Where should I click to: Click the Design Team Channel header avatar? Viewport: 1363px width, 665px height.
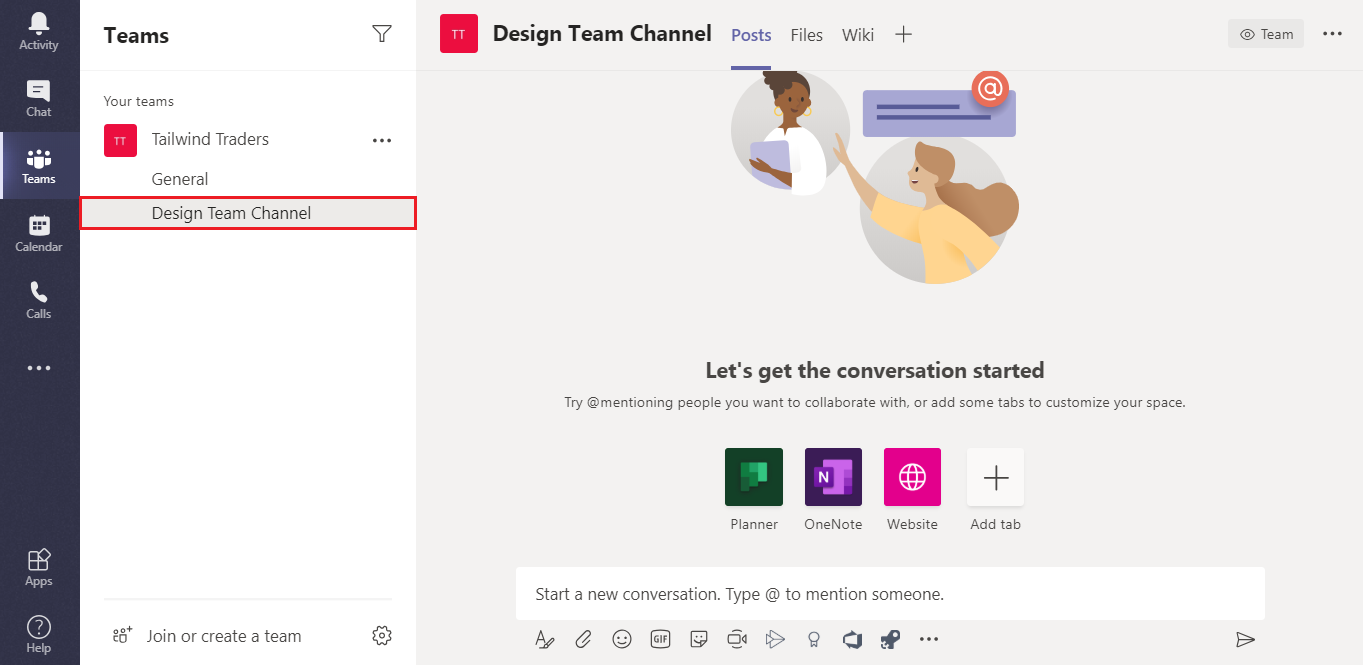pos(459,34)
